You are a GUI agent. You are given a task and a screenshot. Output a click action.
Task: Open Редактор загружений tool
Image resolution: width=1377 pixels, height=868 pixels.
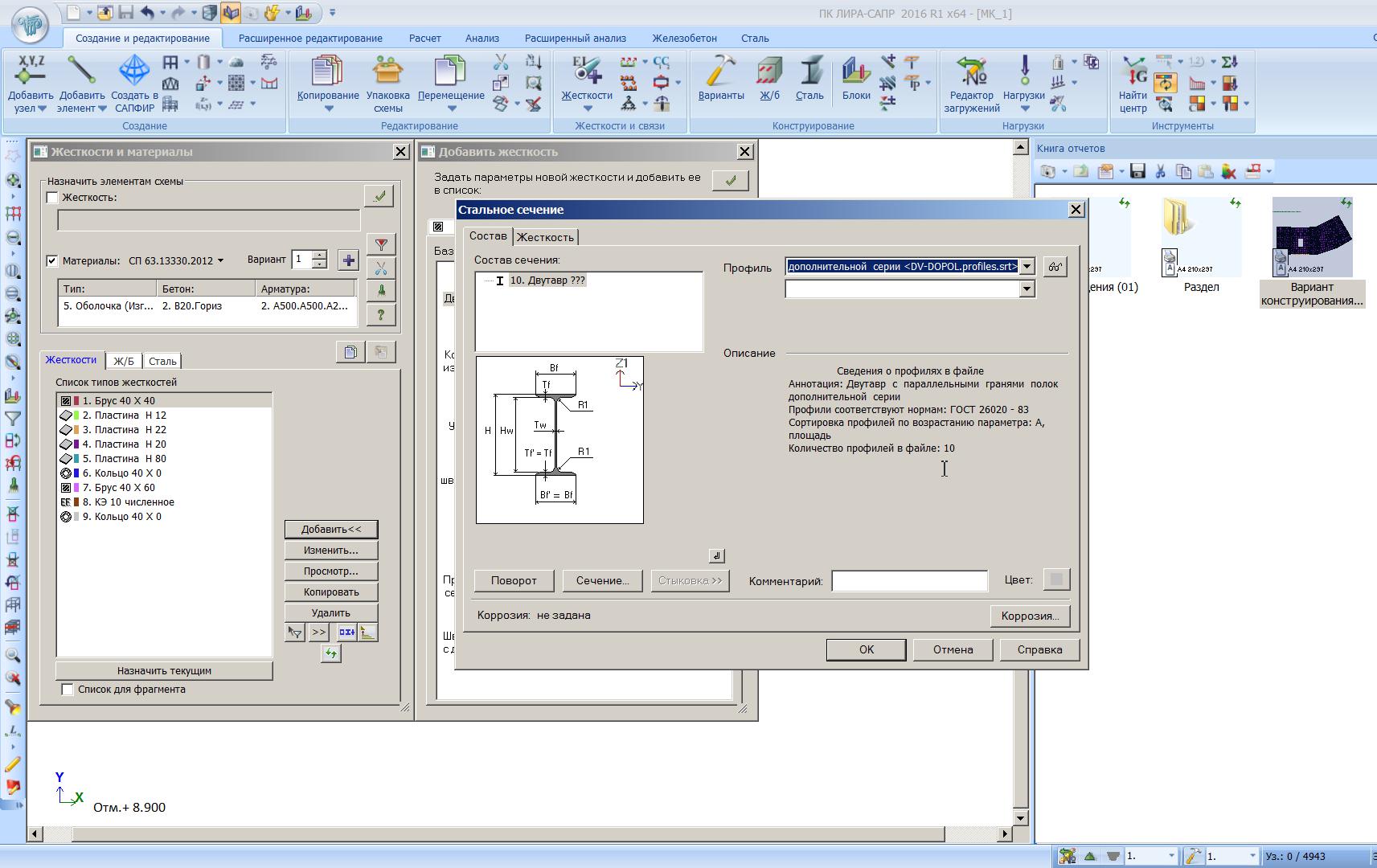(972, 74)
